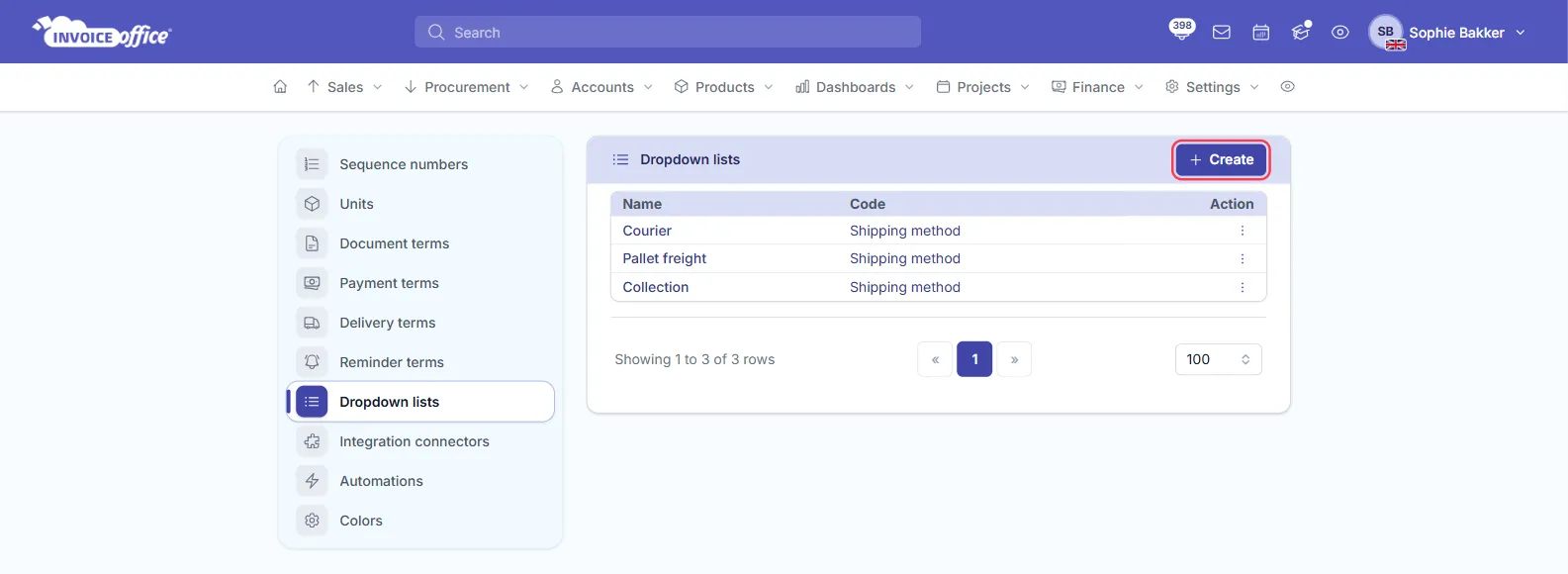This screenshot has height=574, width=1568.
Task: Open the rows-per-page 100 selector
Action: [1218, 359]
